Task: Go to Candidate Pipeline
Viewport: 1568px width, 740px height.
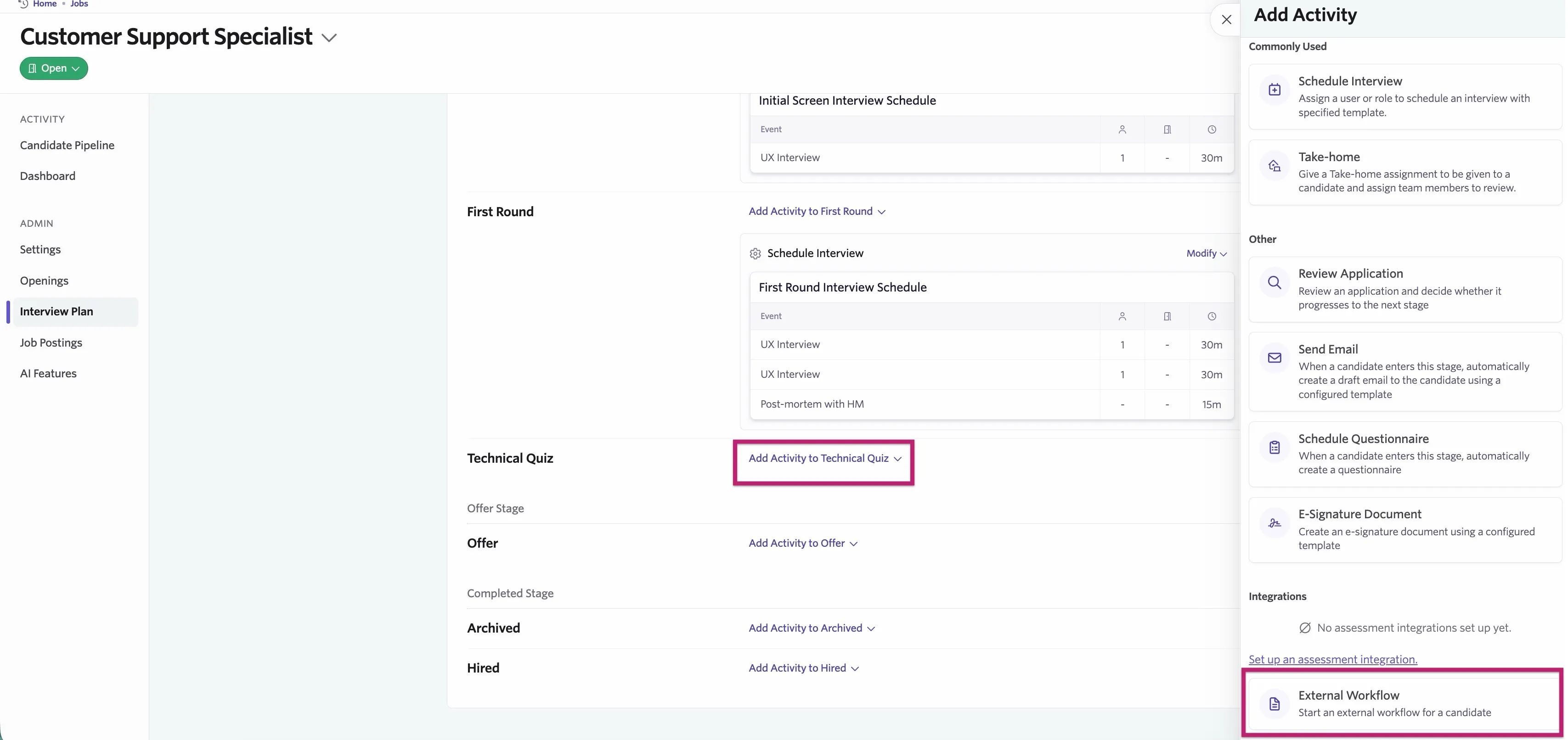Action: [67, 146]
